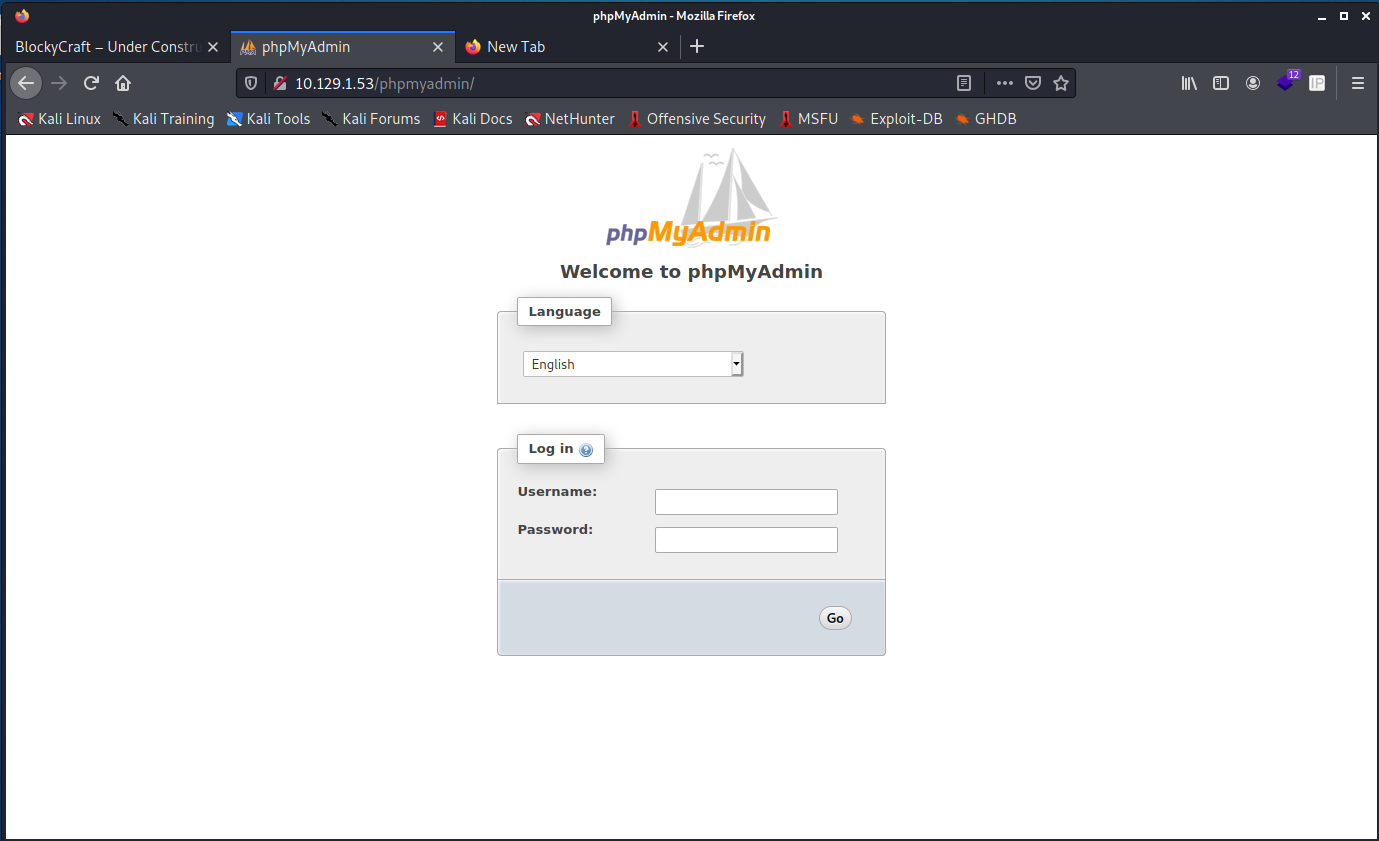Expand the English language dropdown
Image resolution: width=1379 pixels, height=841 pixels.
tap(632, 364)
